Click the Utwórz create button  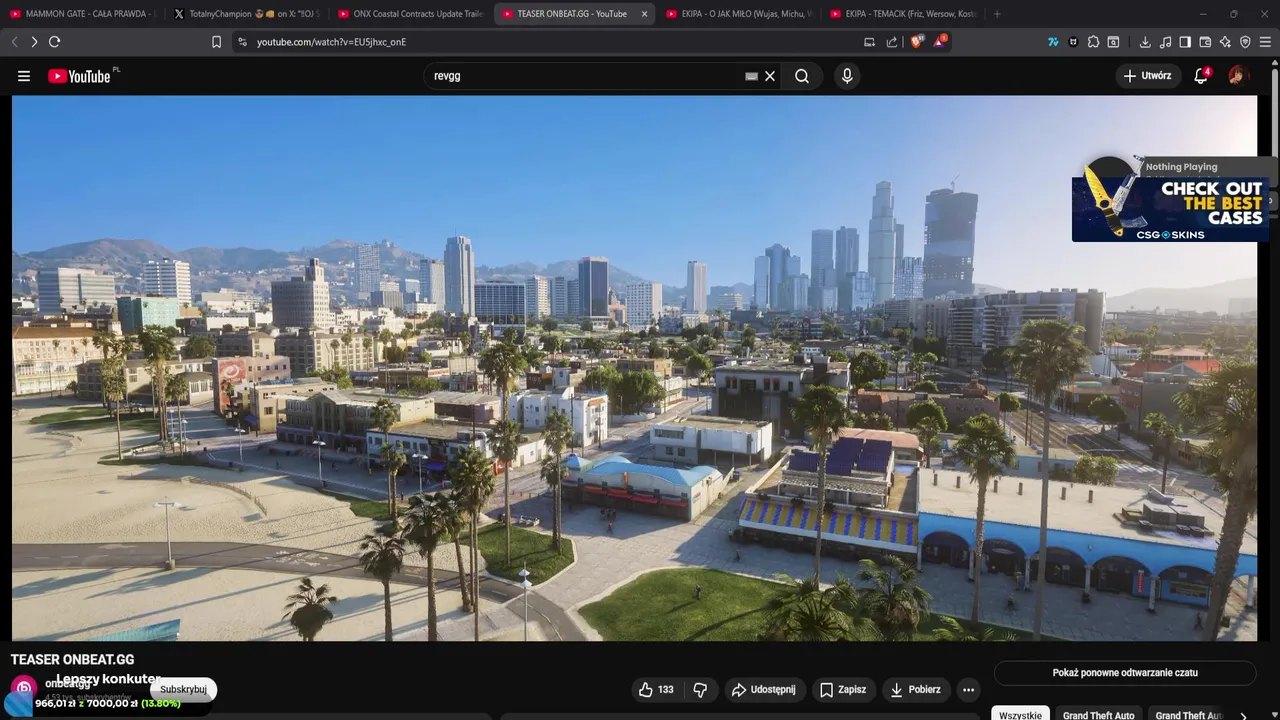pos(1147,76)
